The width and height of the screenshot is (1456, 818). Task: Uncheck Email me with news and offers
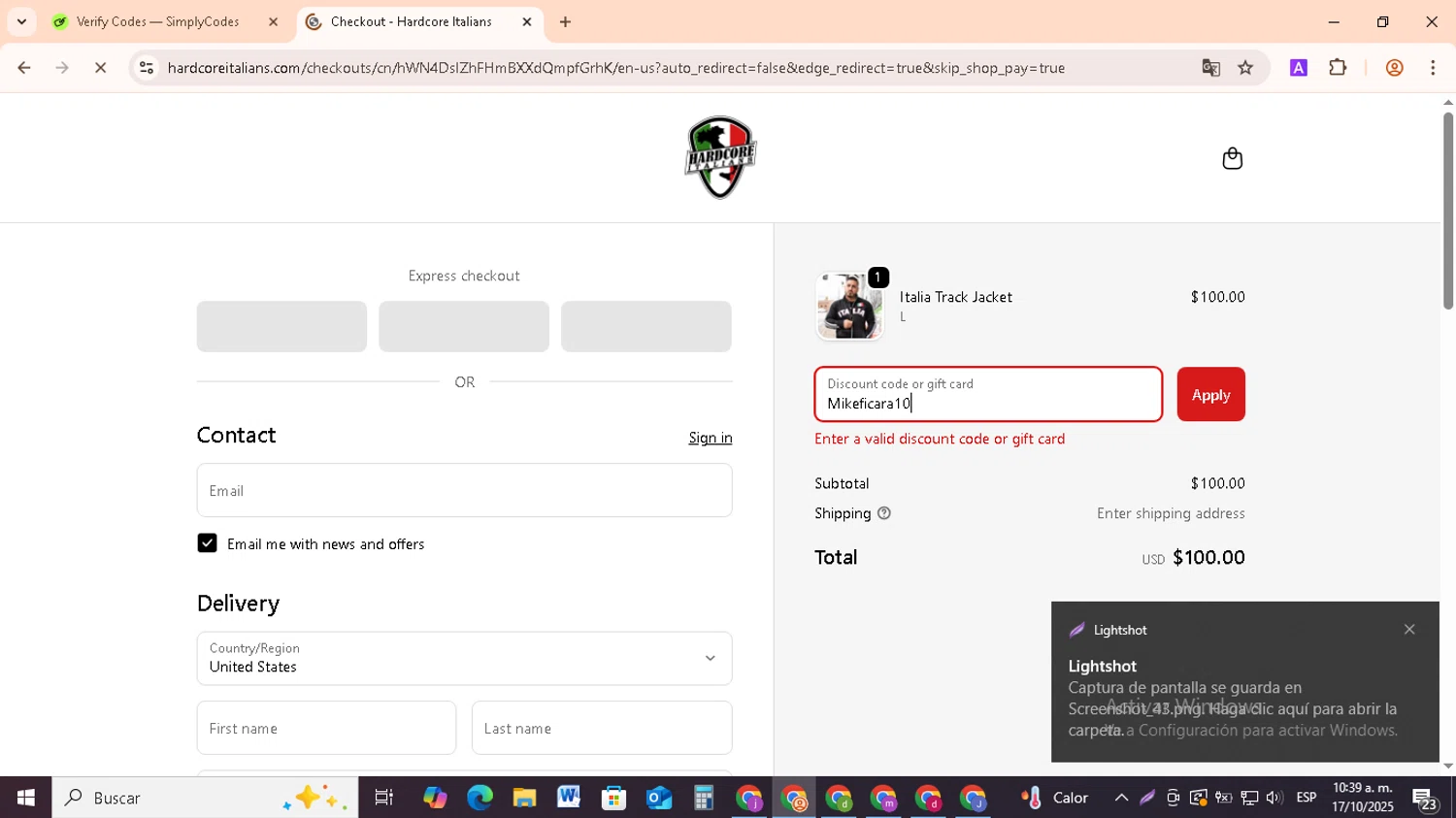tap(207, 543)
